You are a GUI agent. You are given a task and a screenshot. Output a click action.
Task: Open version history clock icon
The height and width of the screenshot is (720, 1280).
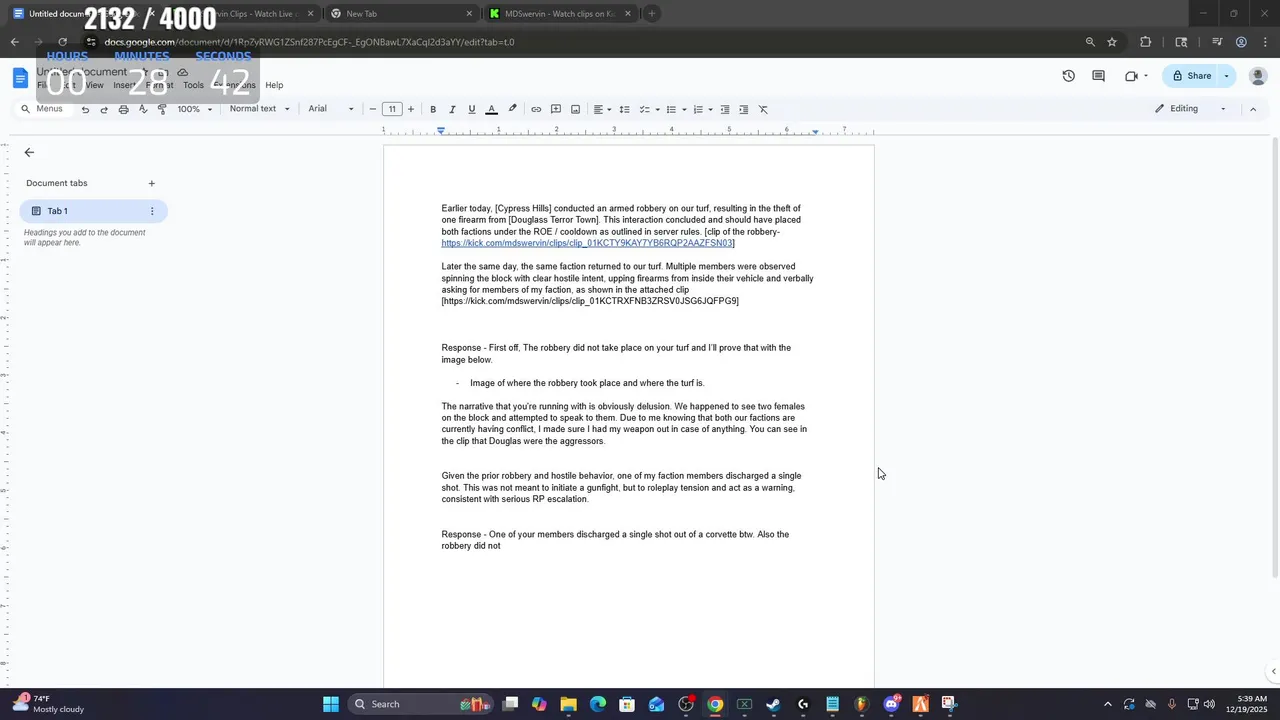pyautogui.click(x=1068, y=76)
